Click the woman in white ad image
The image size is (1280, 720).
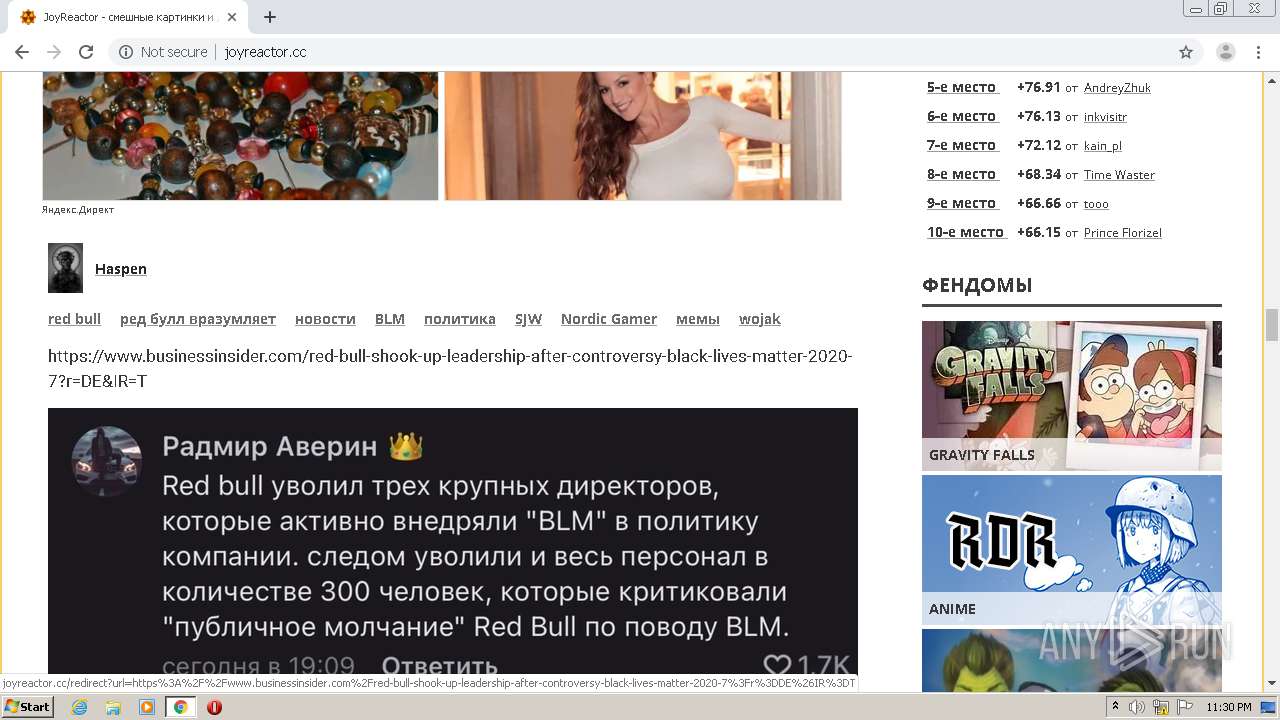(643, 136)
